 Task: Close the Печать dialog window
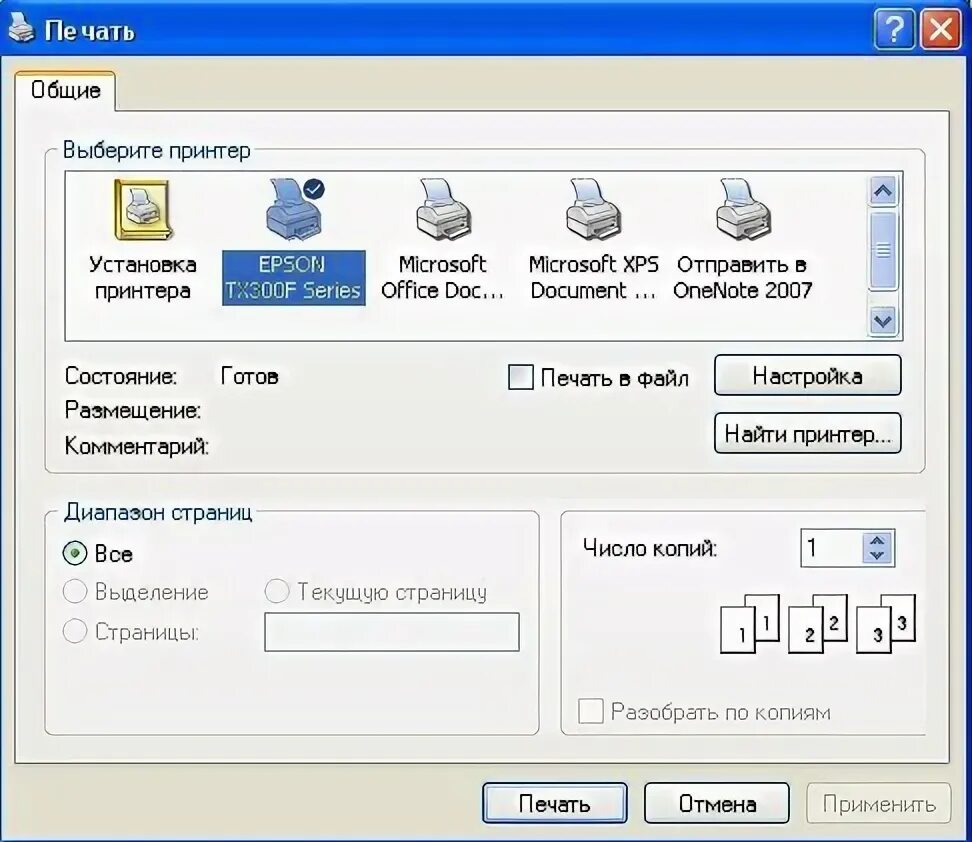(x=940, y=29)
